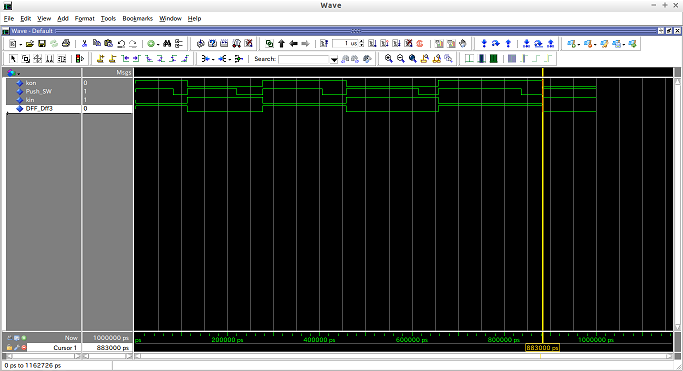Click the Save icon in toolbar

pos(42,44)
